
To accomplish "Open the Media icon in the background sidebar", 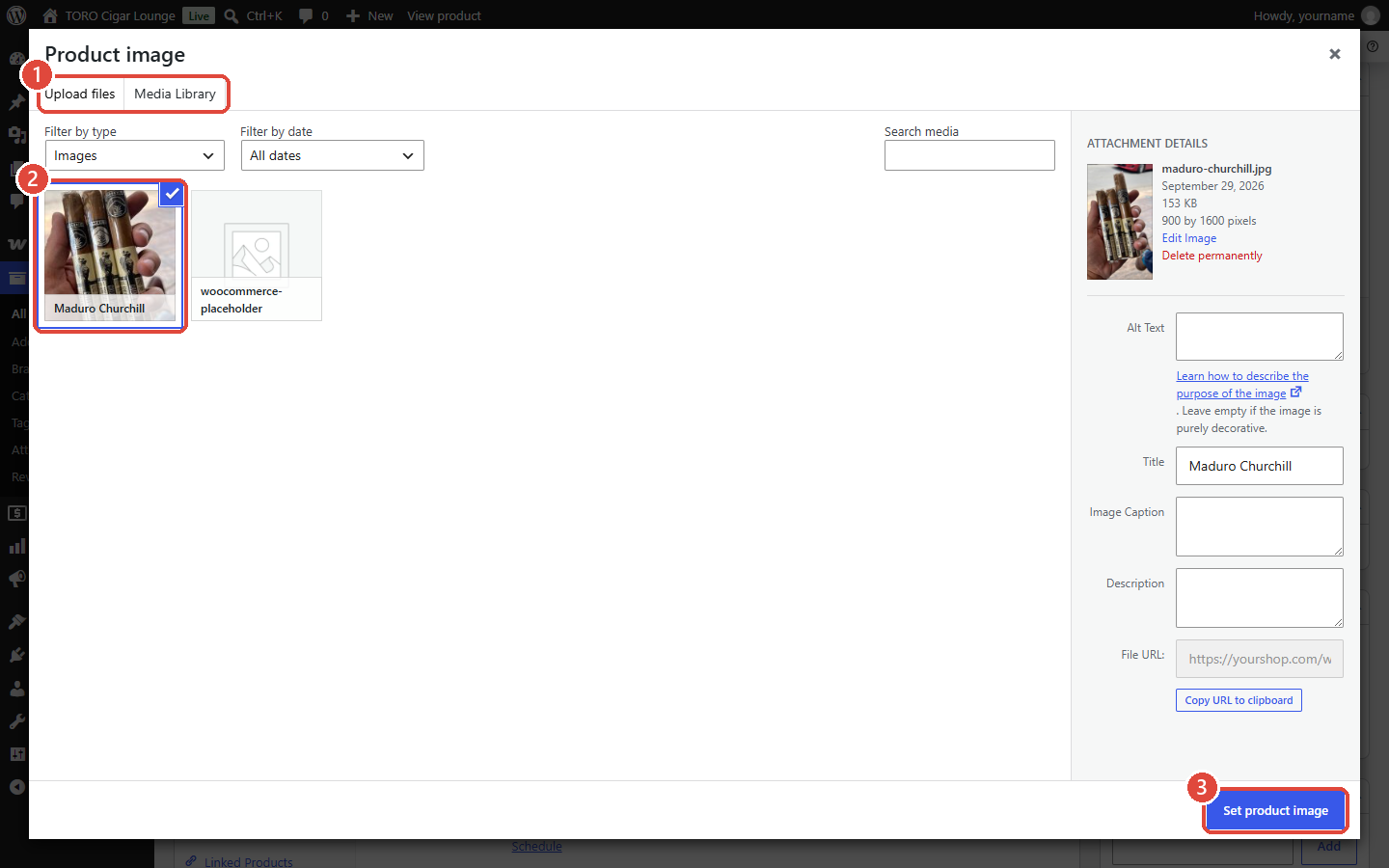I will click(16, 135).
